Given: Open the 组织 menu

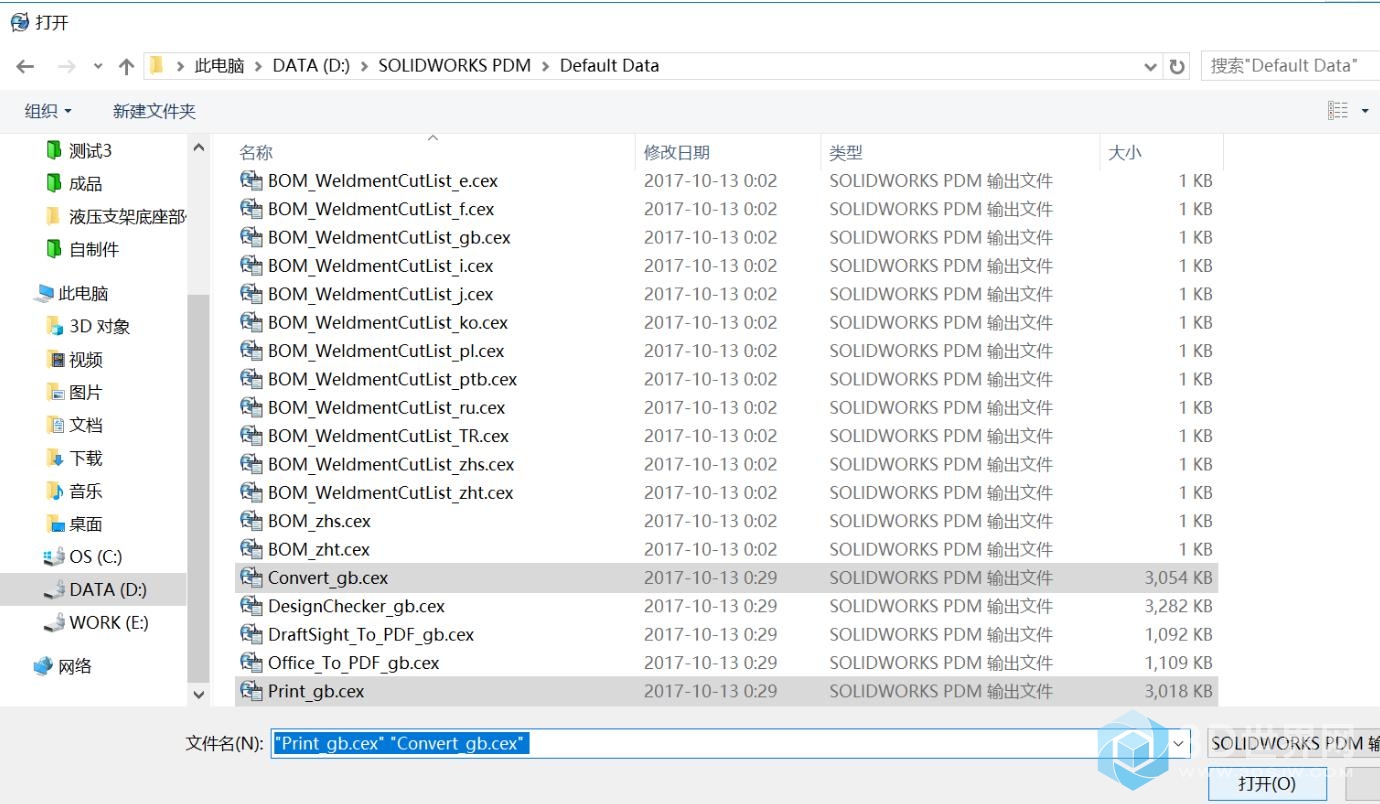Looking at the screenshot, I should pos(48,111).
